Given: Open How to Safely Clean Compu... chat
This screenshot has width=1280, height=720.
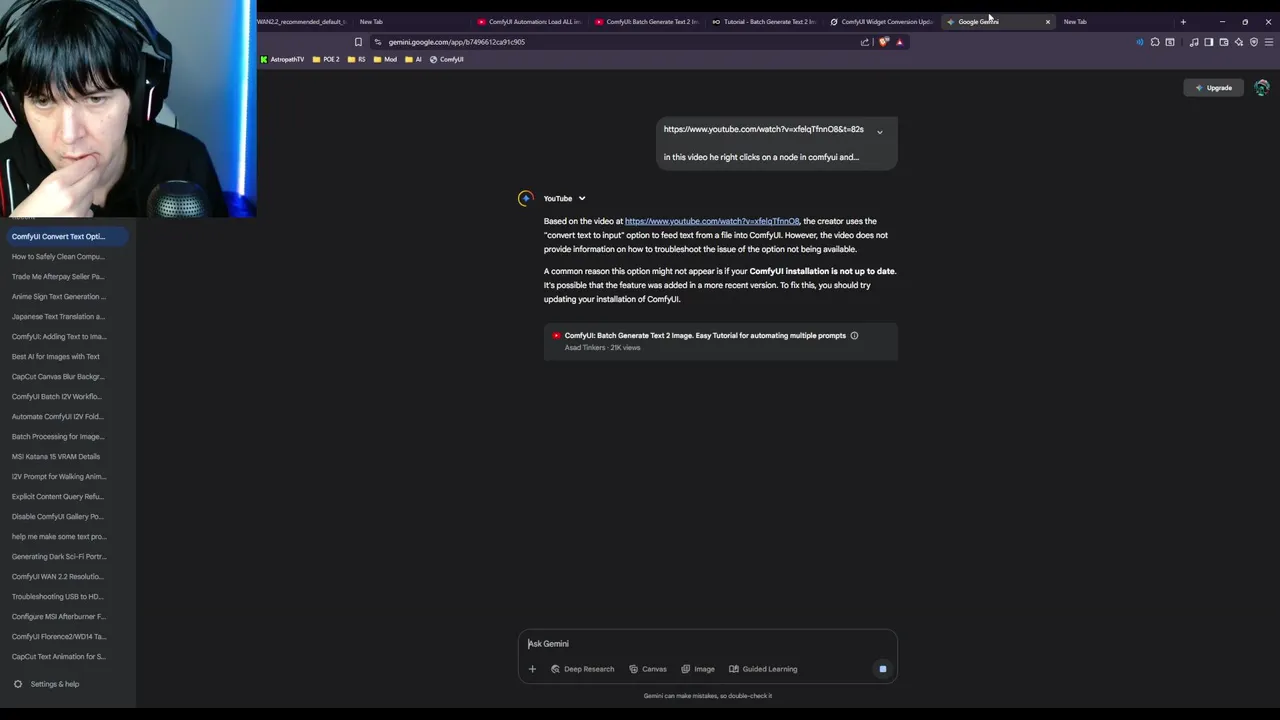Looking at the screenshot, I should coord(58,257).
